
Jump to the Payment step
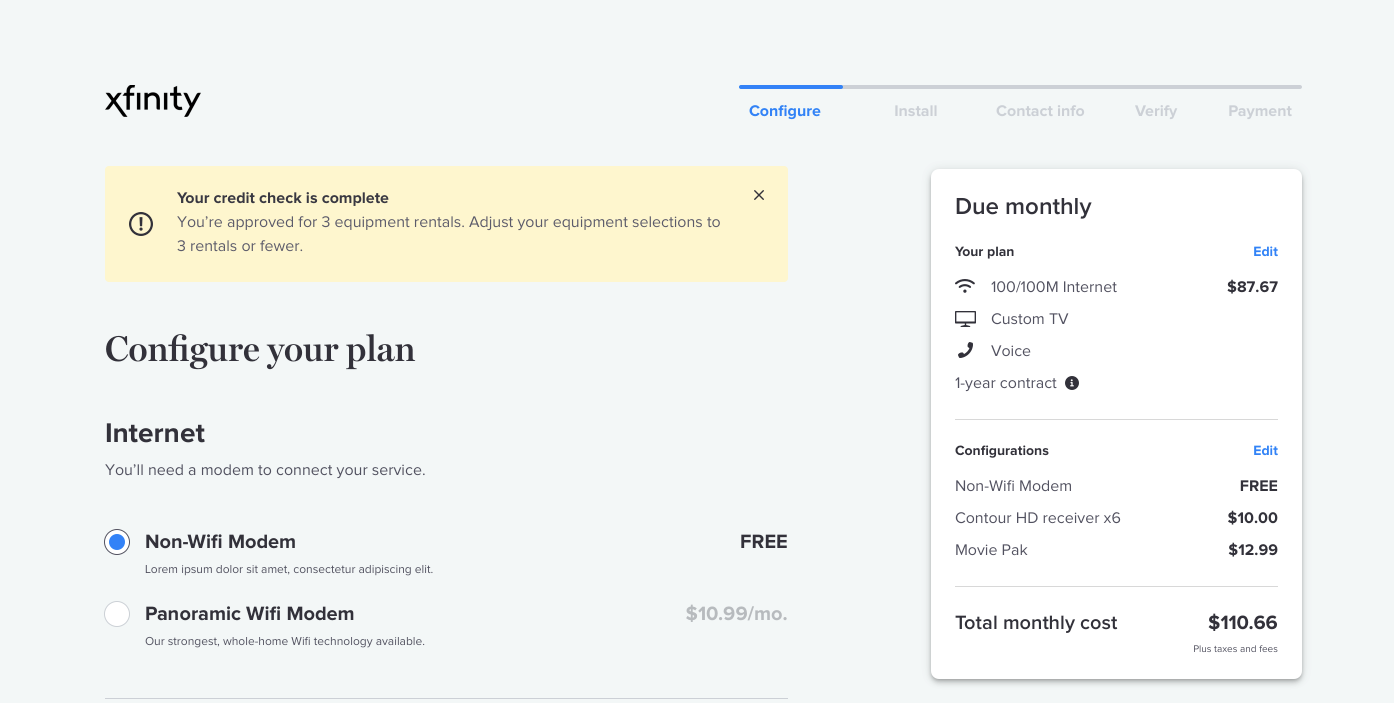click(x=1260, y=111)
